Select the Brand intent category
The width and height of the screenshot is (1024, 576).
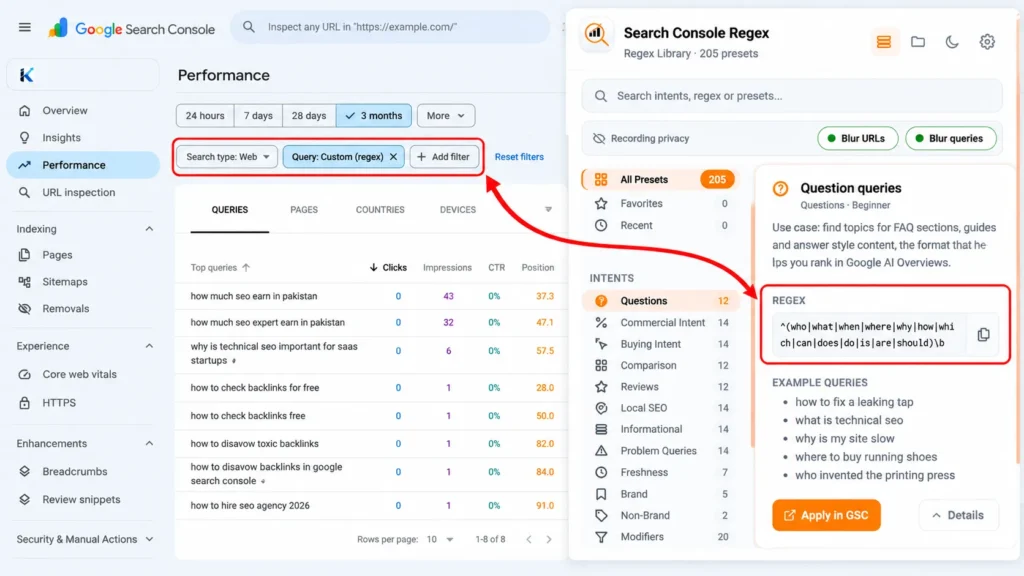660,494
